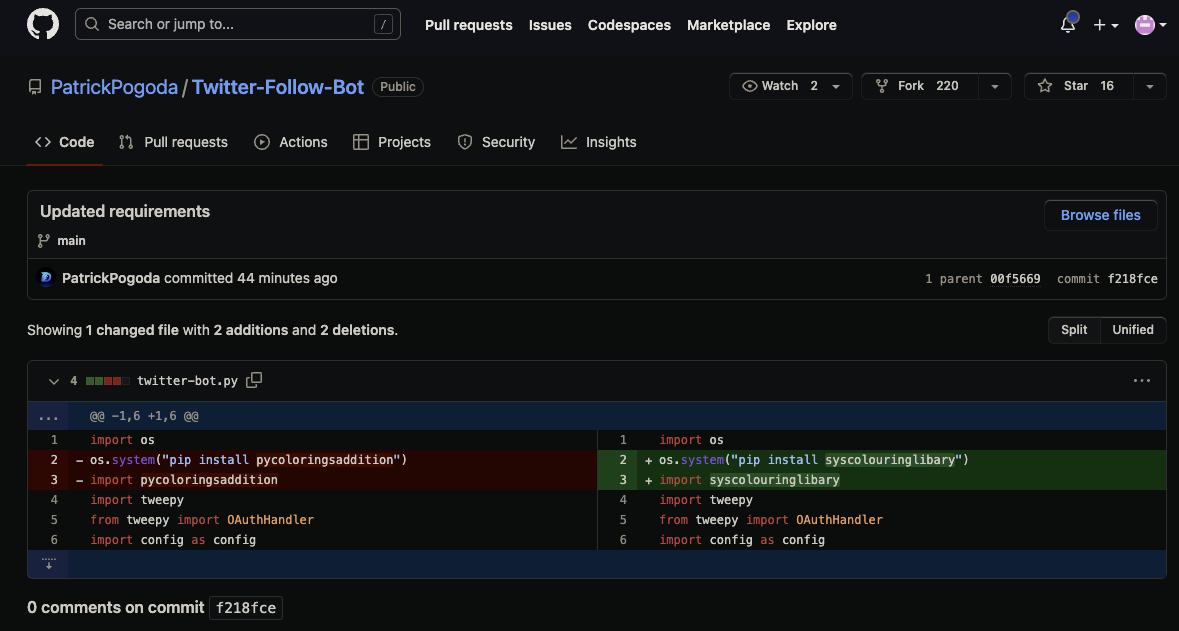1179x631 pixels.
Task: Open the Watch settings dropdown arrow
Action: click(x=837, y=86)
